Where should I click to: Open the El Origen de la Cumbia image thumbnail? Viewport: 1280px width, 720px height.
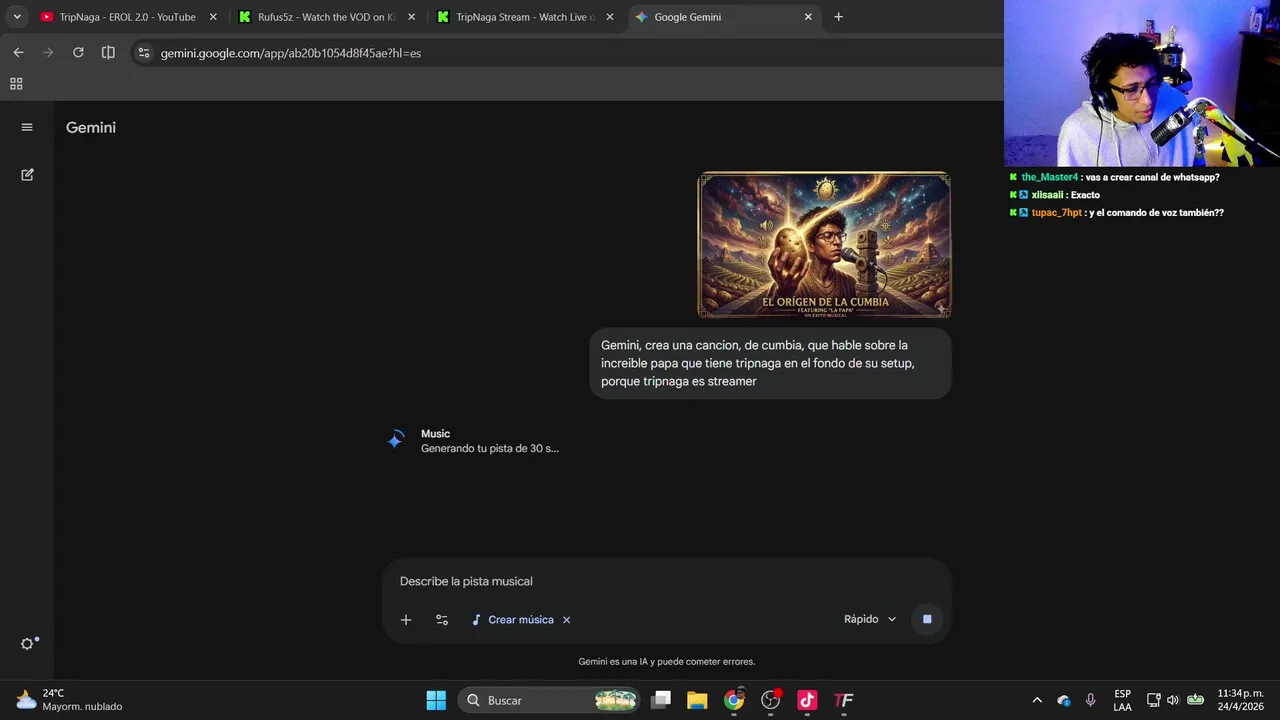[824, 245]
